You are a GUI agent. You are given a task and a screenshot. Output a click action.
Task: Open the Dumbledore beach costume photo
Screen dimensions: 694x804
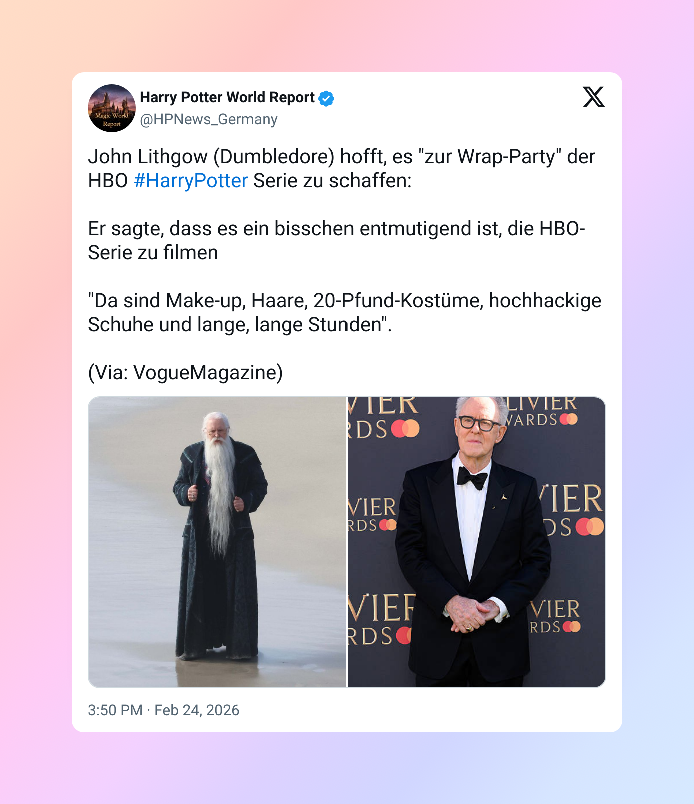tap(217, 541)
